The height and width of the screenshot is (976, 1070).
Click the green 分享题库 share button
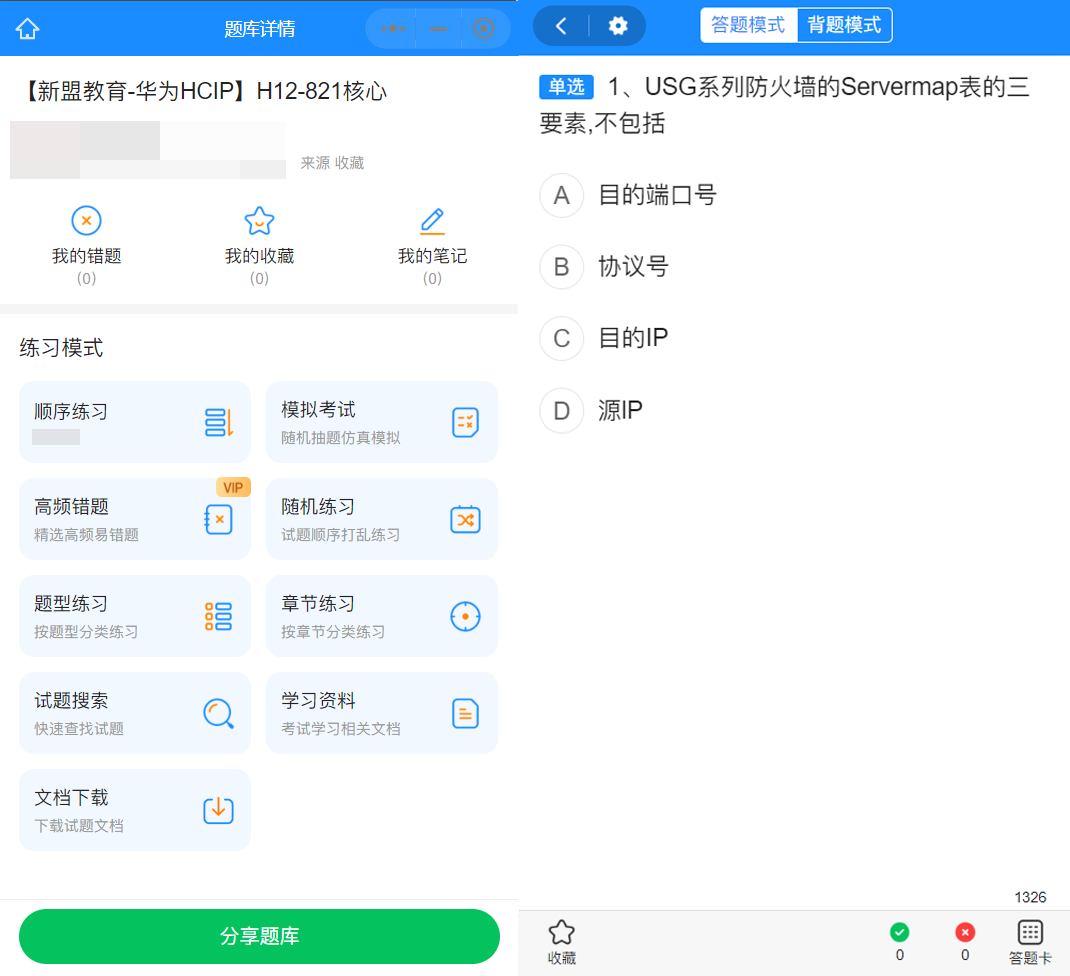pos(259,936)
